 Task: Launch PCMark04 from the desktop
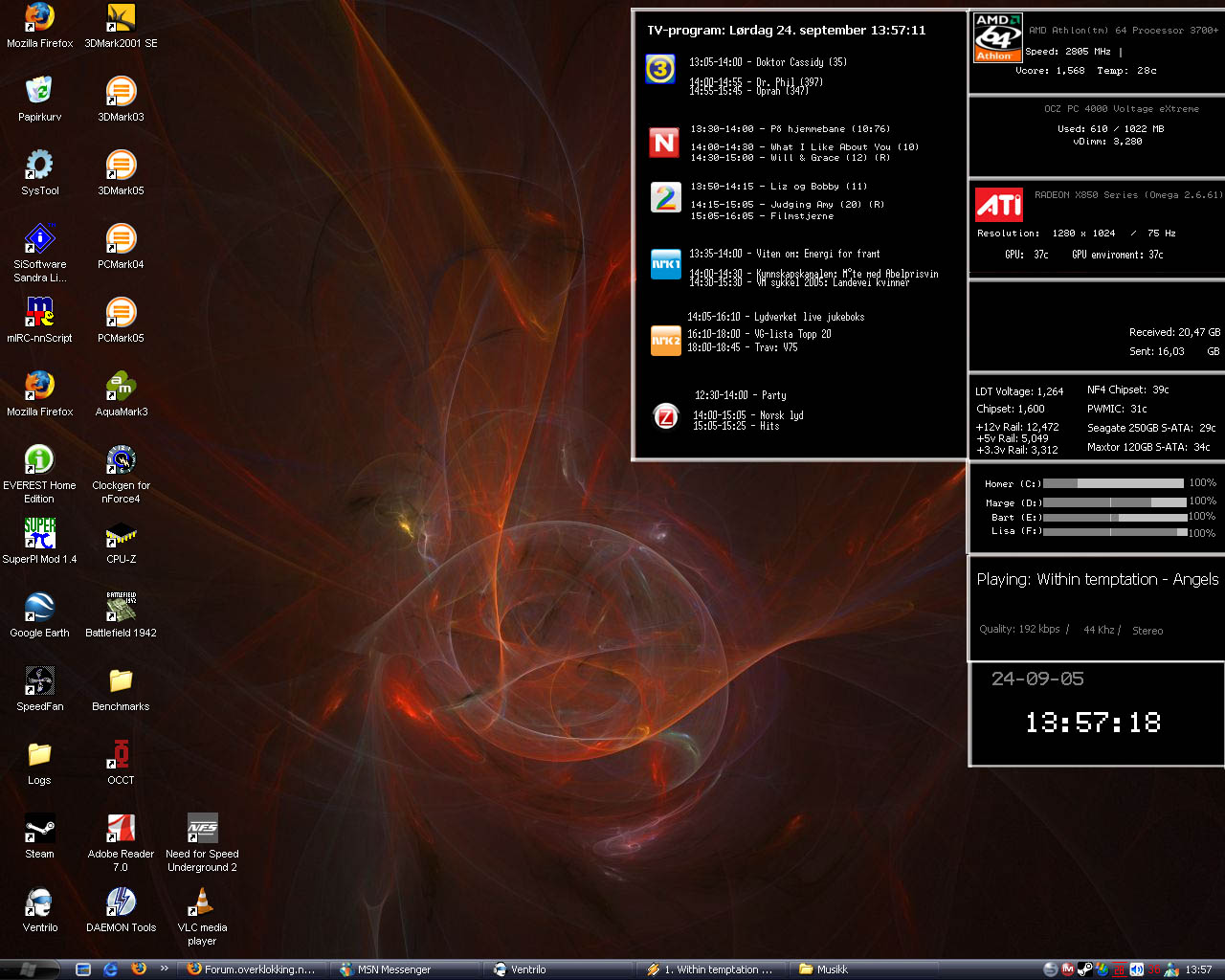[121, 247]
